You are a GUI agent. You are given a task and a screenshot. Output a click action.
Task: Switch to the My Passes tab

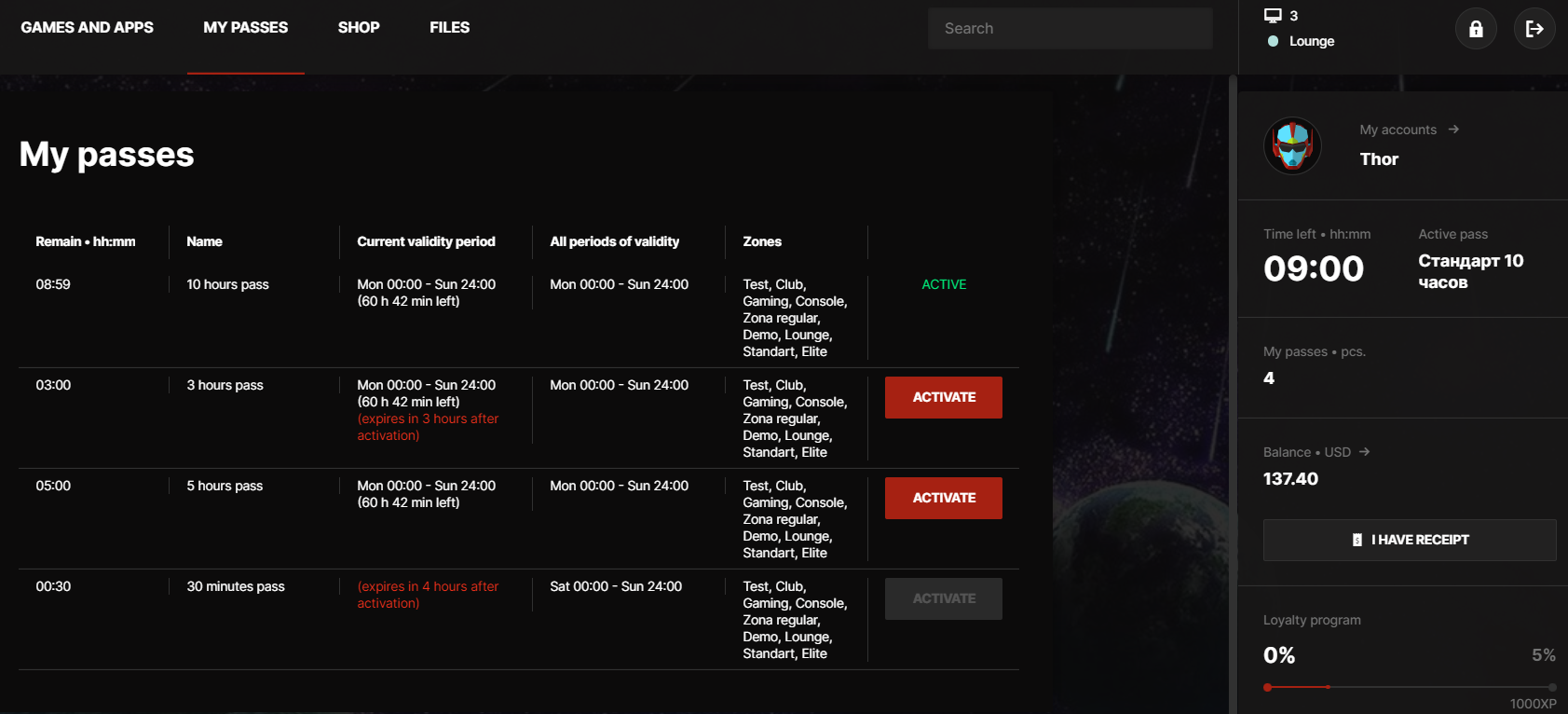[245, 28]
